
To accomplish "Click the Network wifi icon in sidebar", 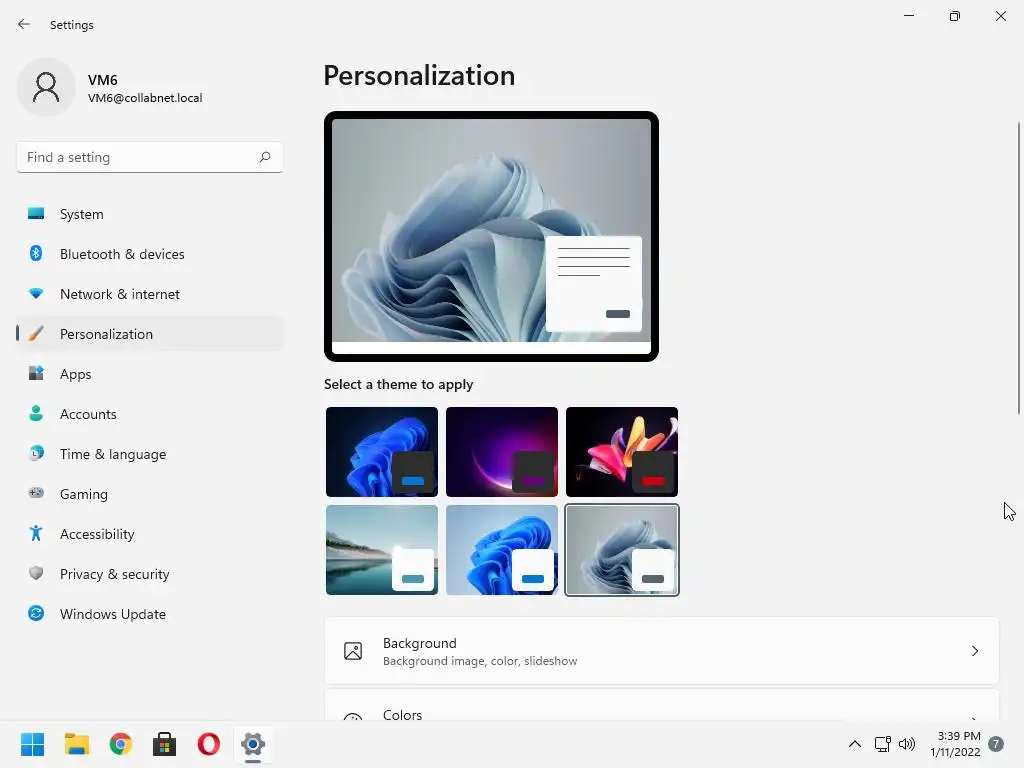I will (x=36, y=294).
